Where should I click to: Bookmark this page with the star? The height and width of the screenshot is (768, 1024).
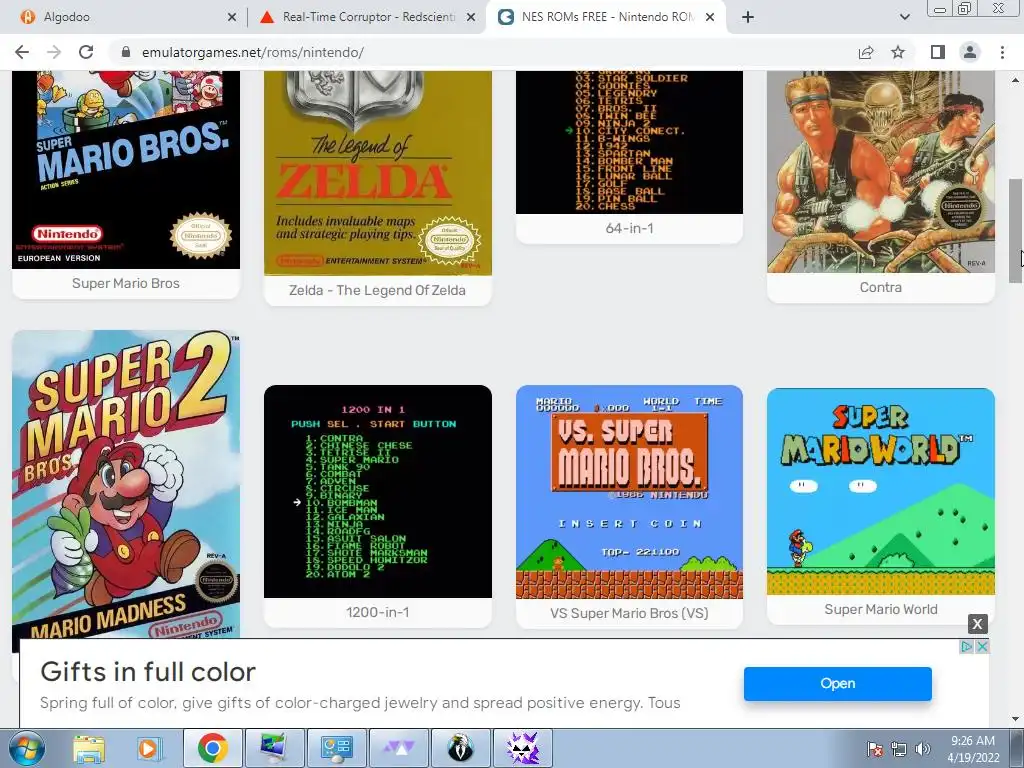(898, 52)
